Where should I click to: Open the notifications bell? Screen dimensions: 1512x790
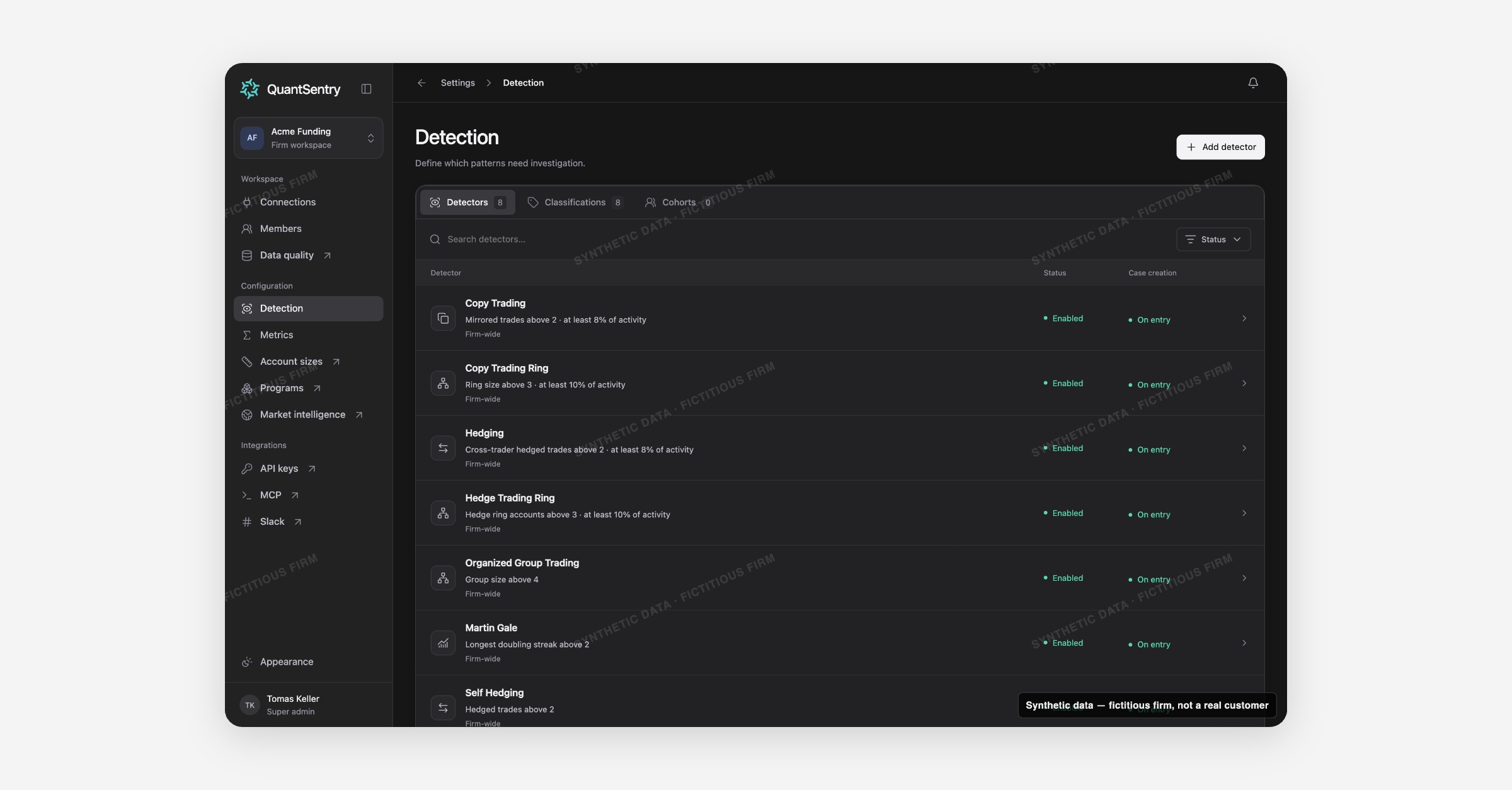pyautogui.click(x=1253, y=83)
